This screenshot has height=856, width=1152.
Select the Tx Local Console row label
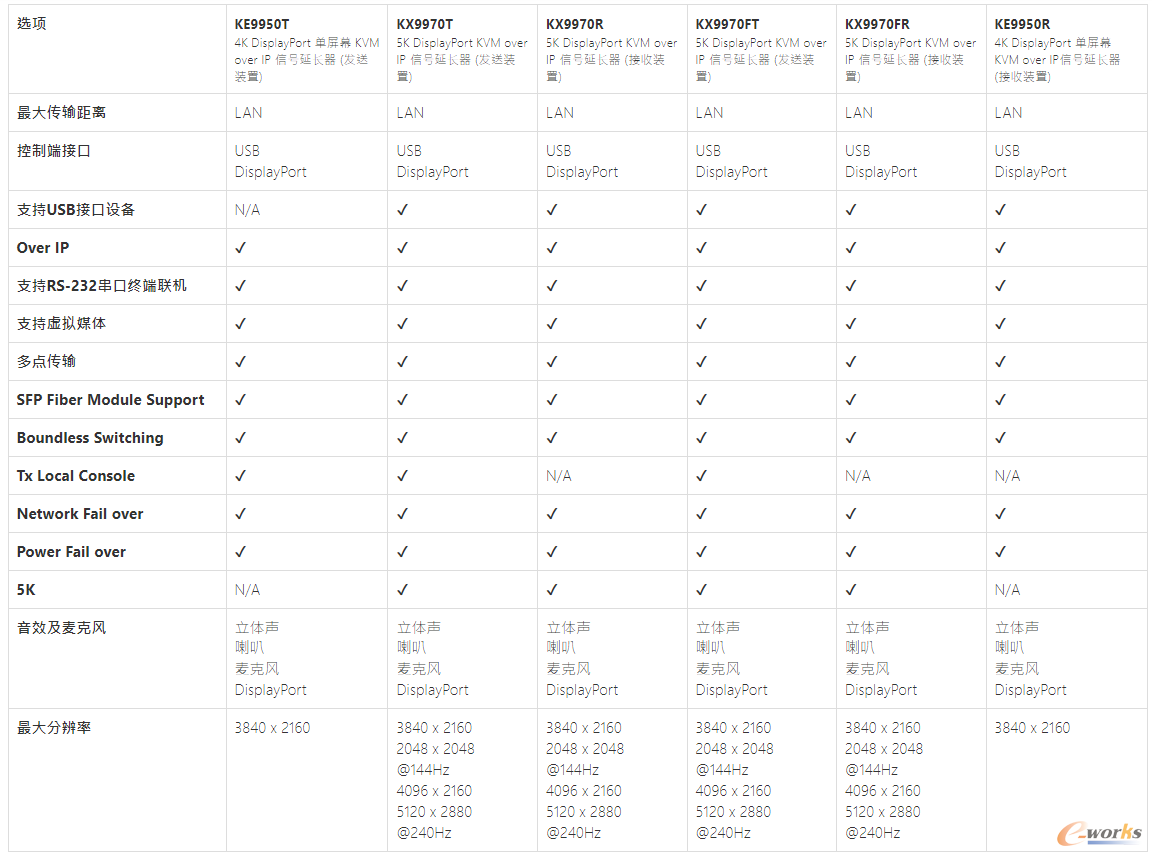click(x=76, y=476)
